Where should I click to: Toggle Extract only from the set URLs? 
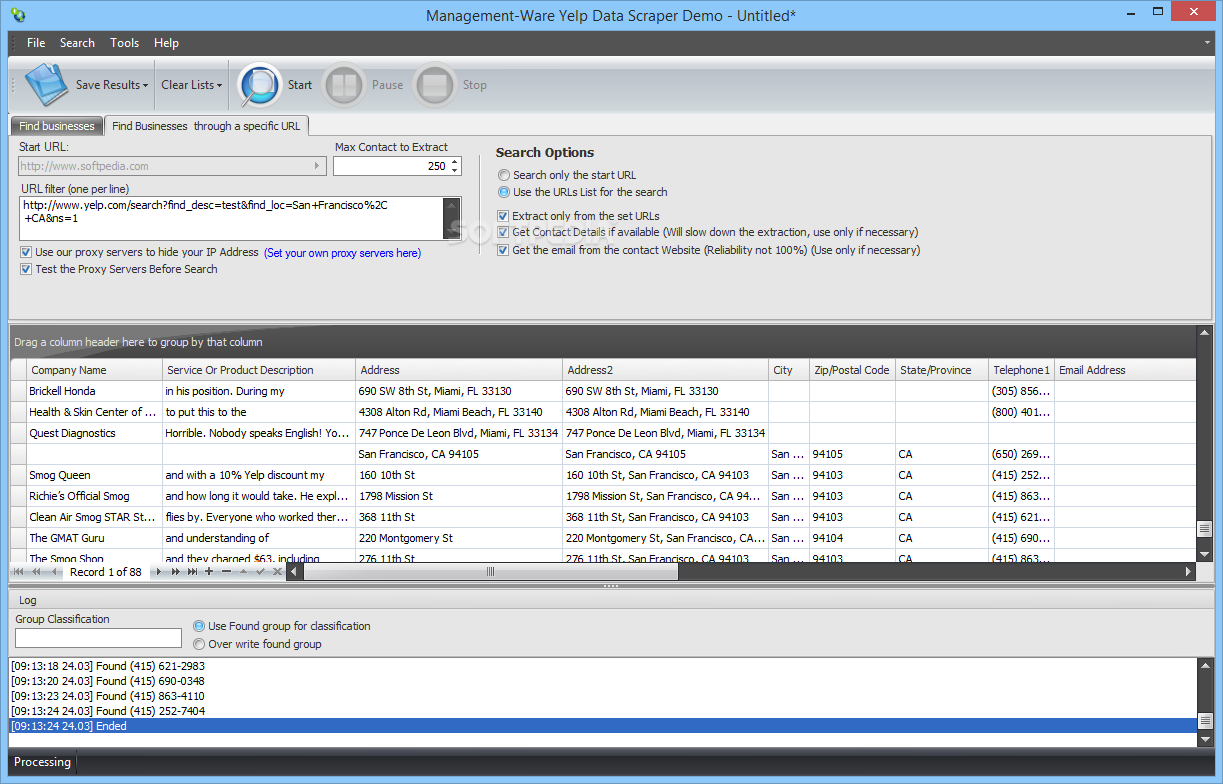click(x=503, y=216)
